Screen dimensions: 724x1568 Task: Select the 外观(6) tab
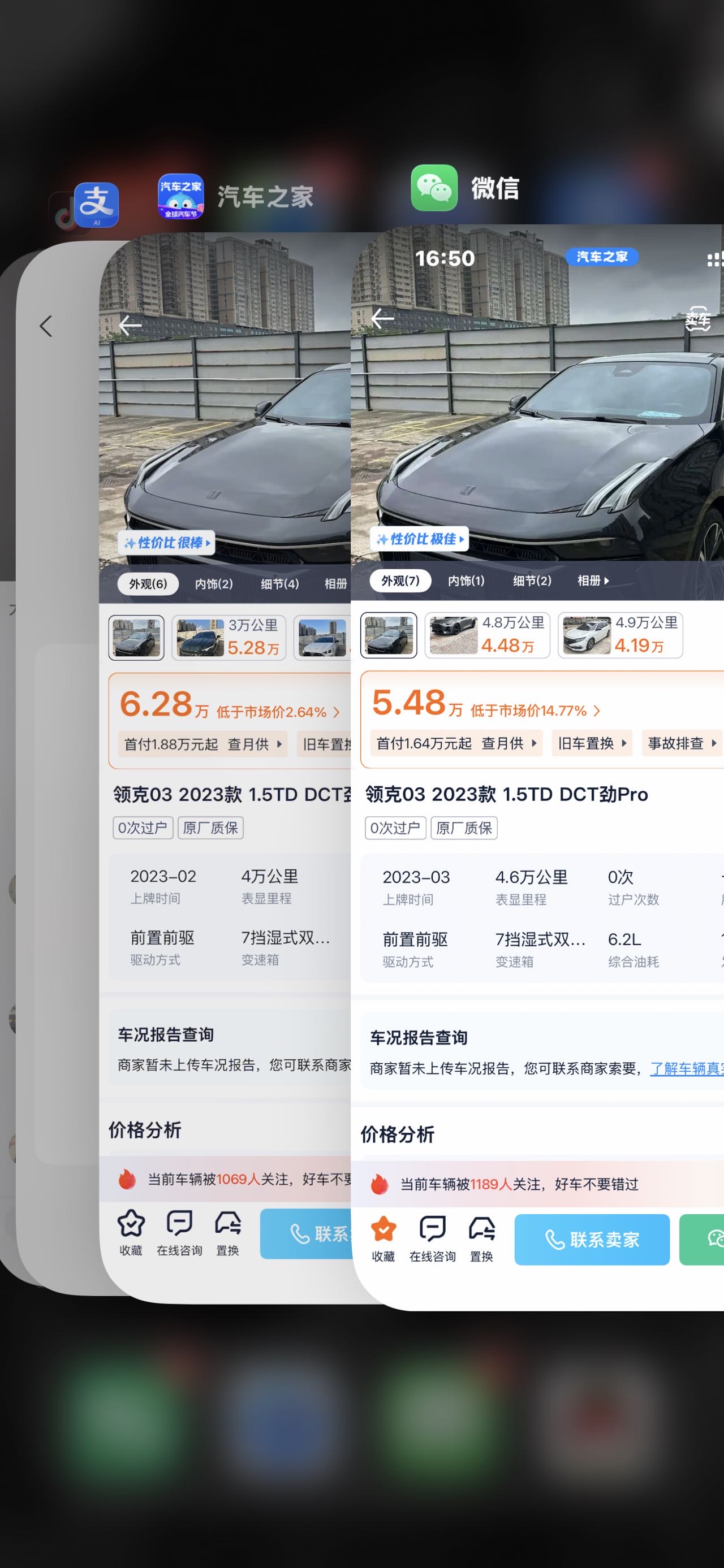click(x=148, y=584)
